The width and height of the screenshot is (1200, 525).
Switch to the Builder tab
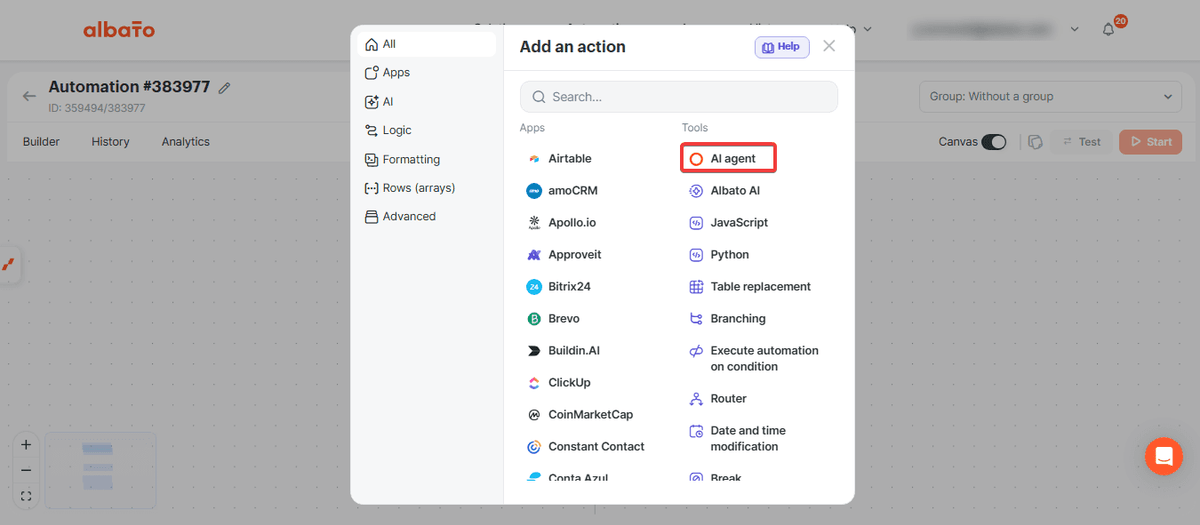[x=41, y=142]
